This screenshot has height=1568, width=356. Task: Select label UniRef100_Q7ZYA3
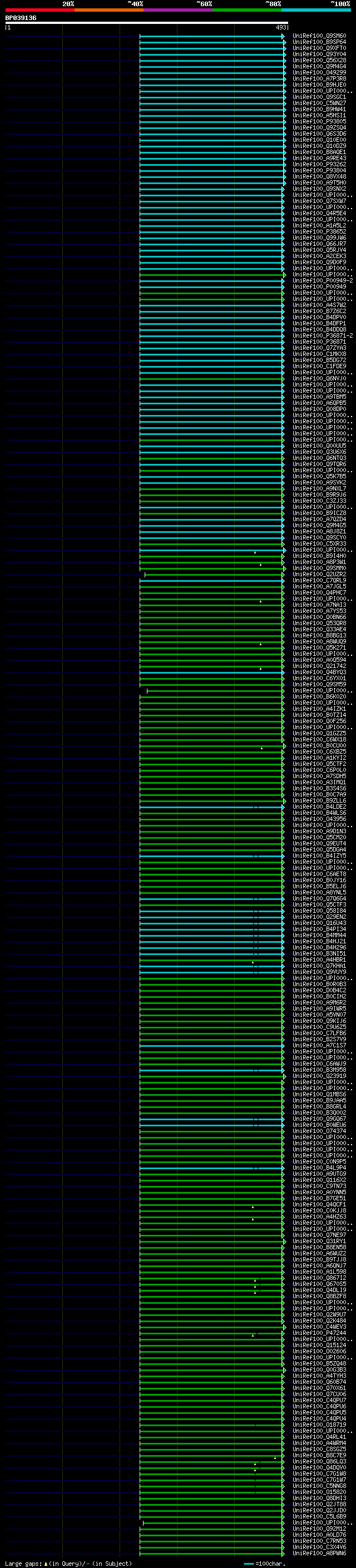tap(319, 348)
